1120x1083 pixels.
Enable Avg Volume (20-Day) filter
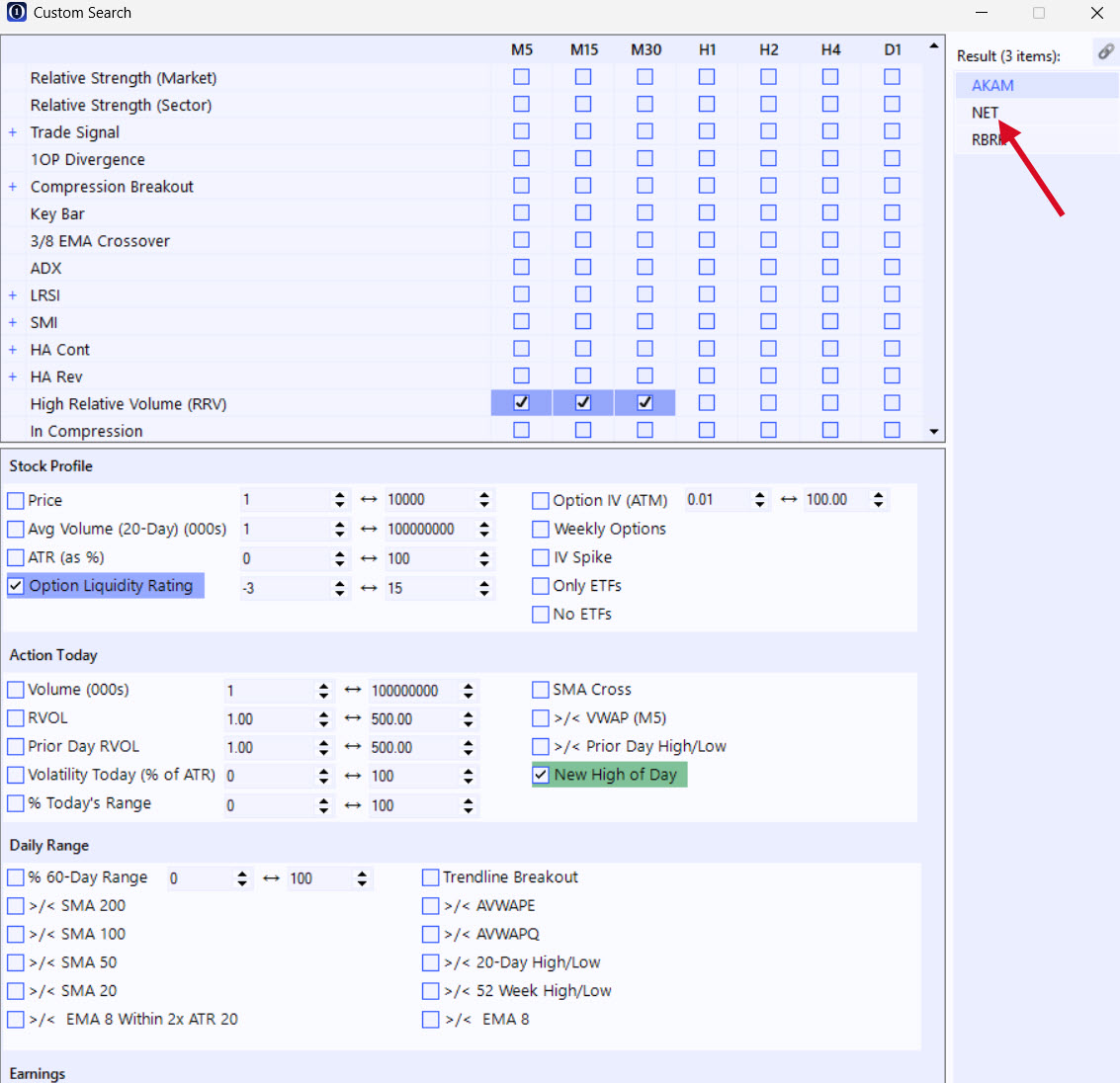point(16,529)
